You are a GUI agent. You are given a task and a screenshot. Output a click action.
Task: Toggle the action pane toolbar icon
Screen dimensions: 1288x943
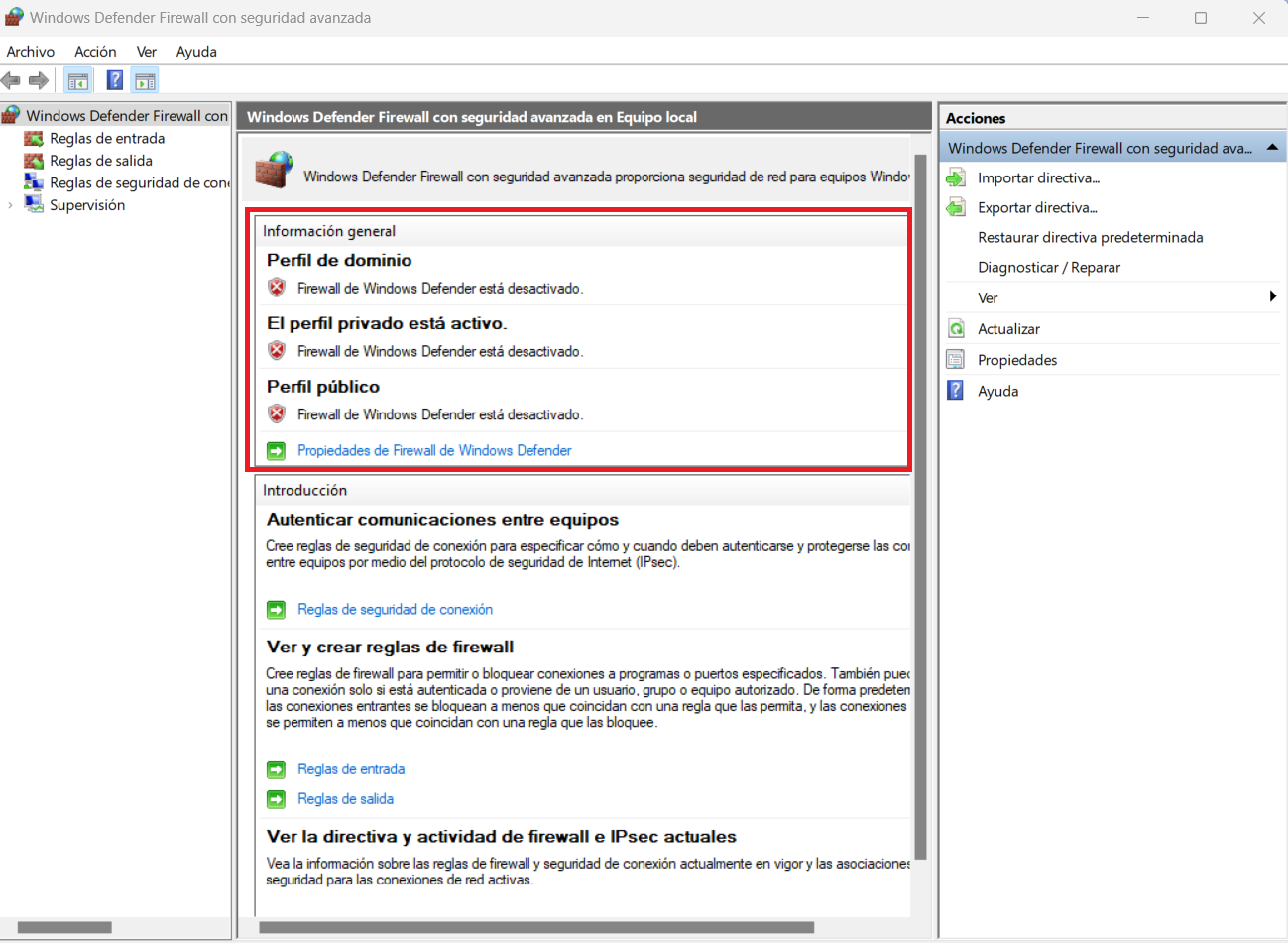(146, 81)
